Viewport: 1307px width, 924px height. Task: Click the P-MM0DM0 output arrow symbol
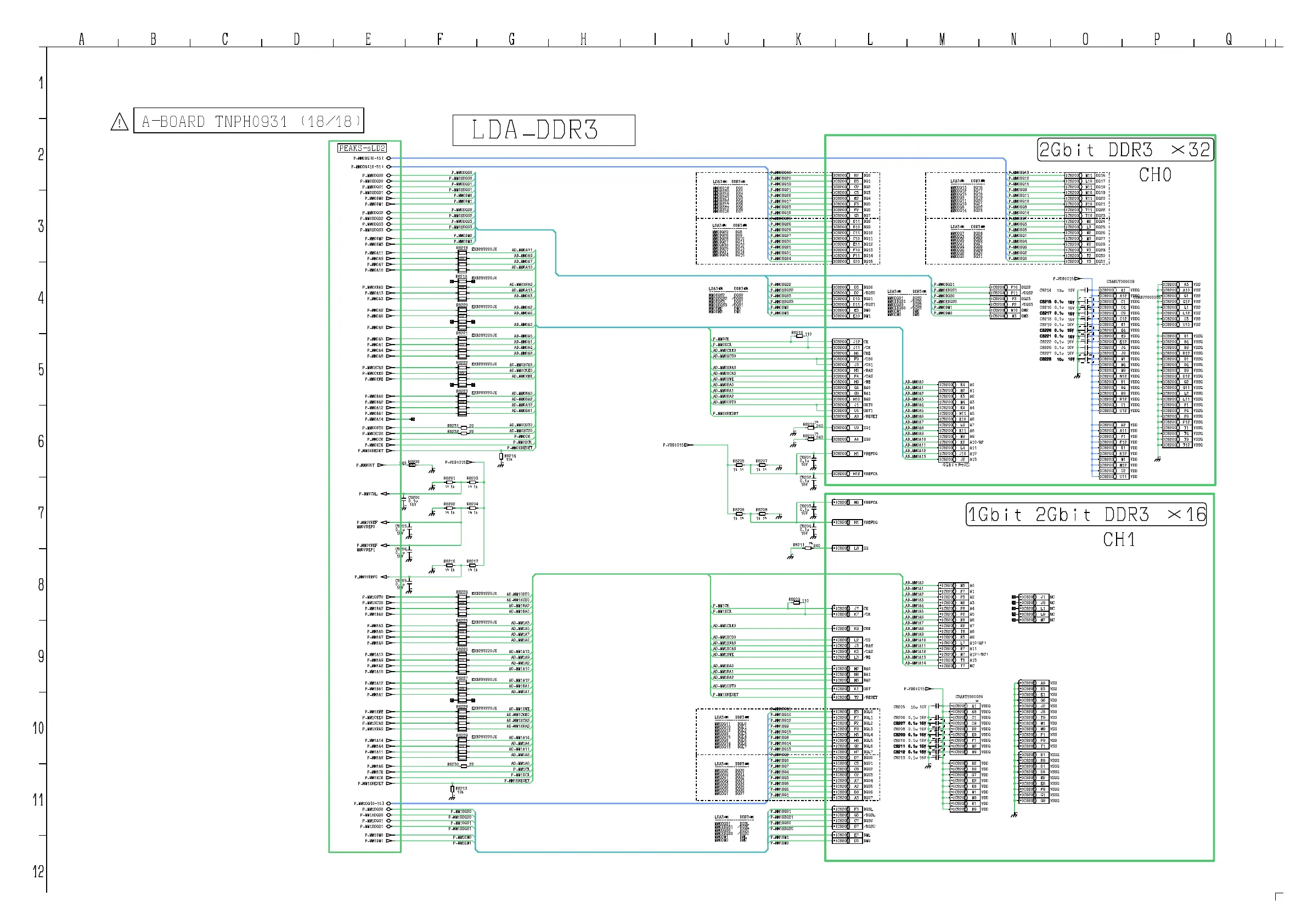[390, 198]
